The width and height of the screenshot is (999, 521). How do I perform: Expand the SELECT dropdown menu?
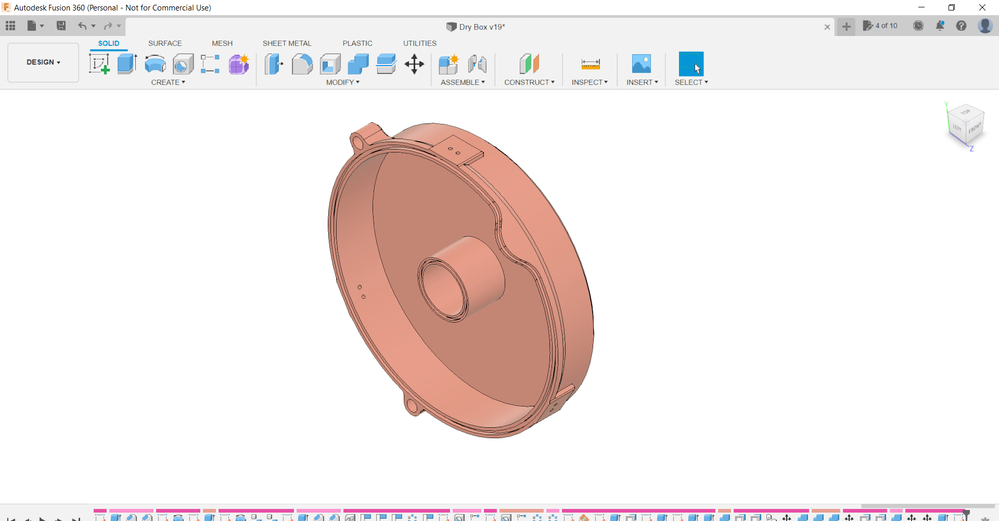[691, 82]
